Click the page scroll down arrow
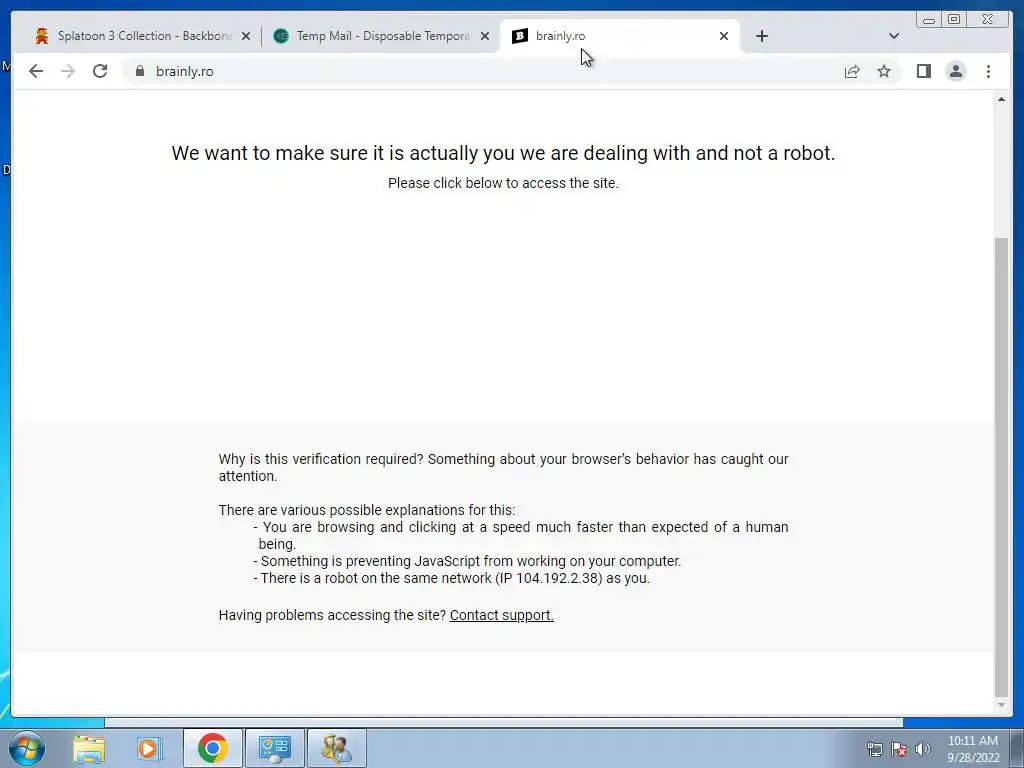This screenshot has height=768, width=1024. (1001, 705)
